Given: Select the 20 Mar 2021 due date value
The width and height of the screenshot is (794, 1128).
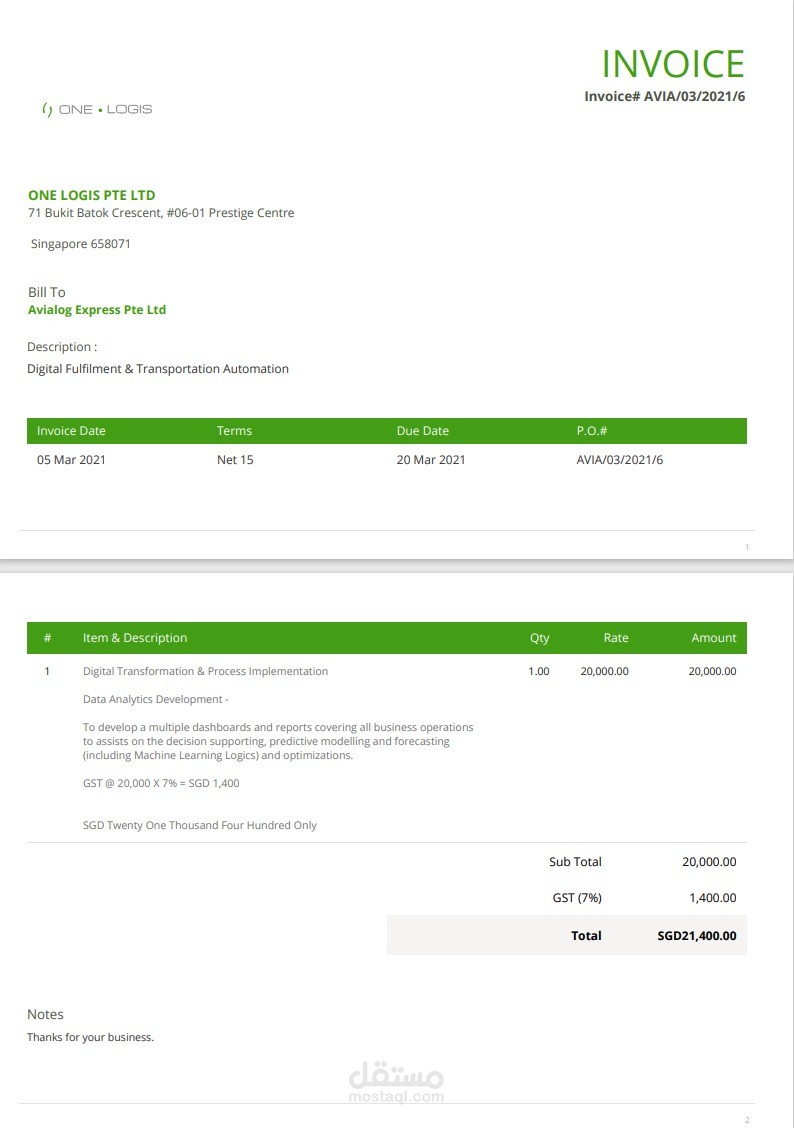Looking at the screenshot, I should click(x=431, y=460).
